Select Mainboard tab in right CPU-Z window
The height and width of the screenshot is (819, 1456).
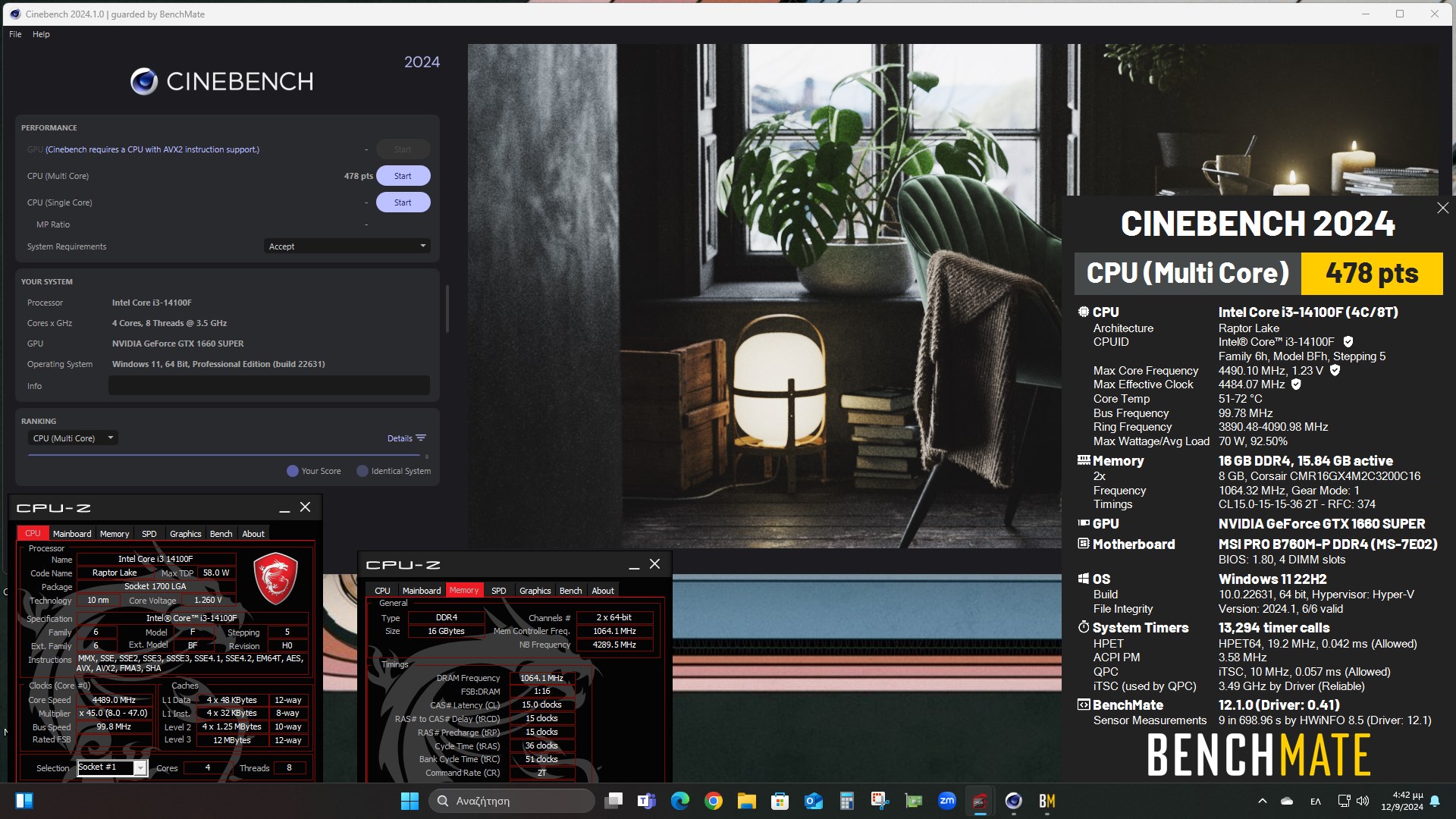point(422,591)
